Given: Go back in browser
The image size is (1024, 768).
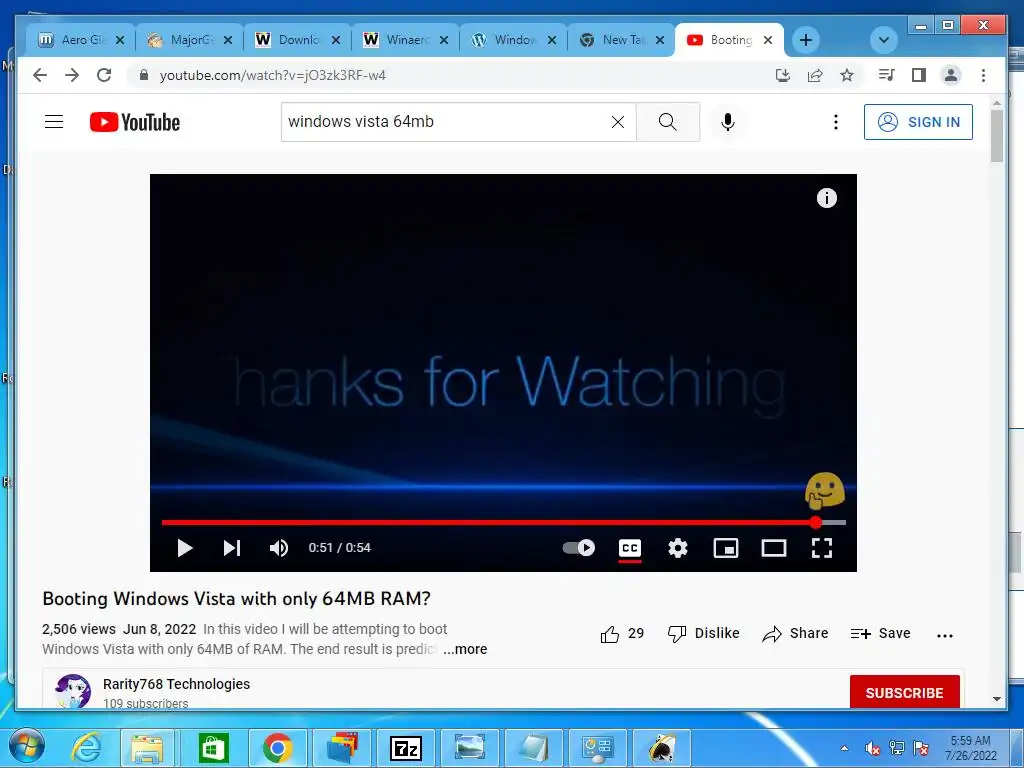Looking at the screenshot, I should click(x=40, y=75).
